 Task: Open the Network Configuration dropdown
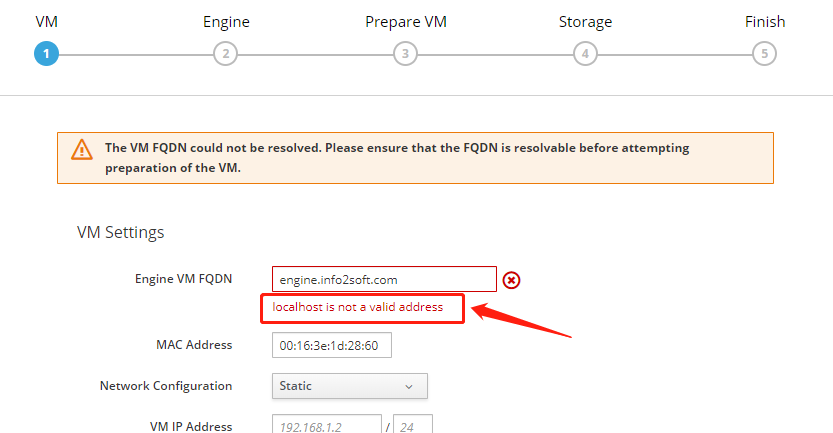point(349,386)
